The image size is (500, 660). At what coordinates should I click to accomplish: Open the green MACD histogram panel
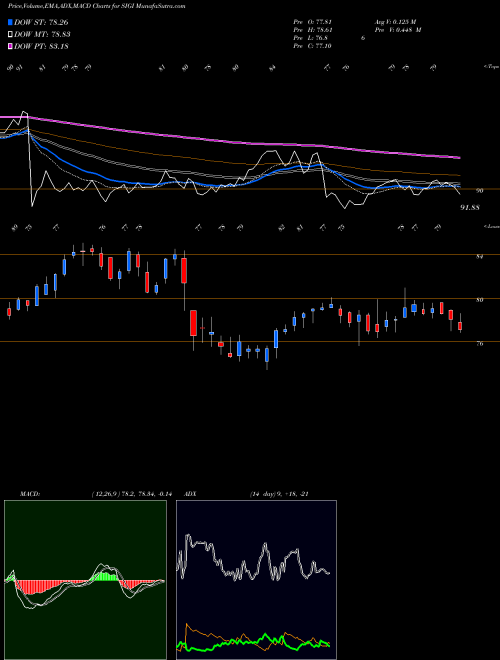pos(85,580)
